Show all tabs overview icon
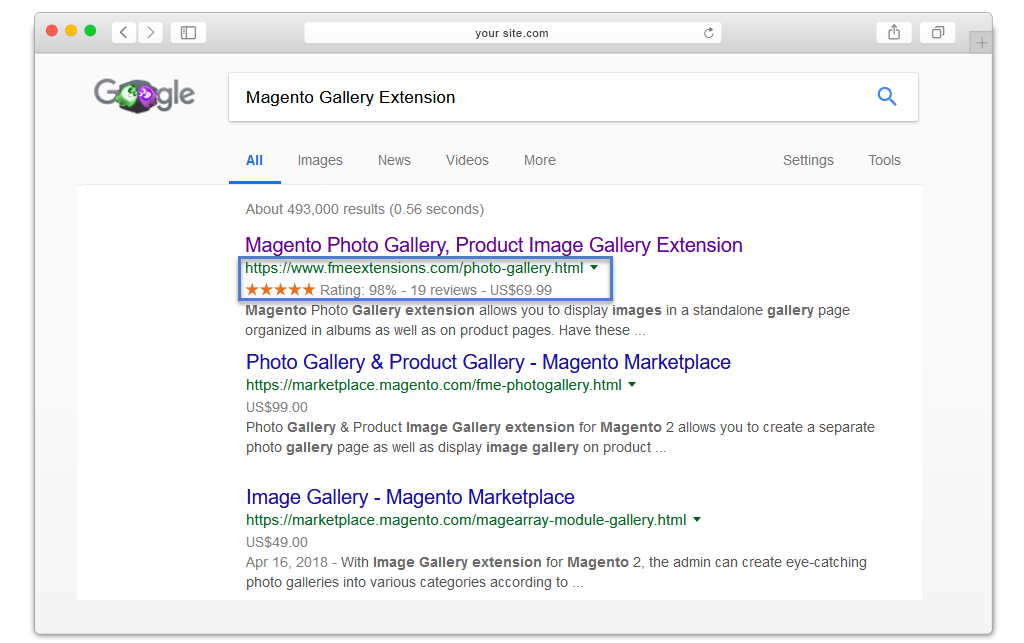Image resolution: width=1024 pixels, height=643 pixels. tap(938, 32)
